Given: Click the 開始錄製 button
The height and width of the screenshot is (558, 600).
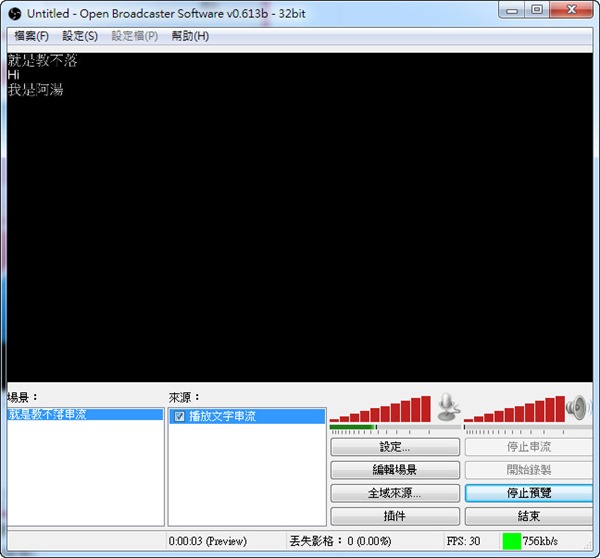Looking at the screenshot, I should click(529, 470).
